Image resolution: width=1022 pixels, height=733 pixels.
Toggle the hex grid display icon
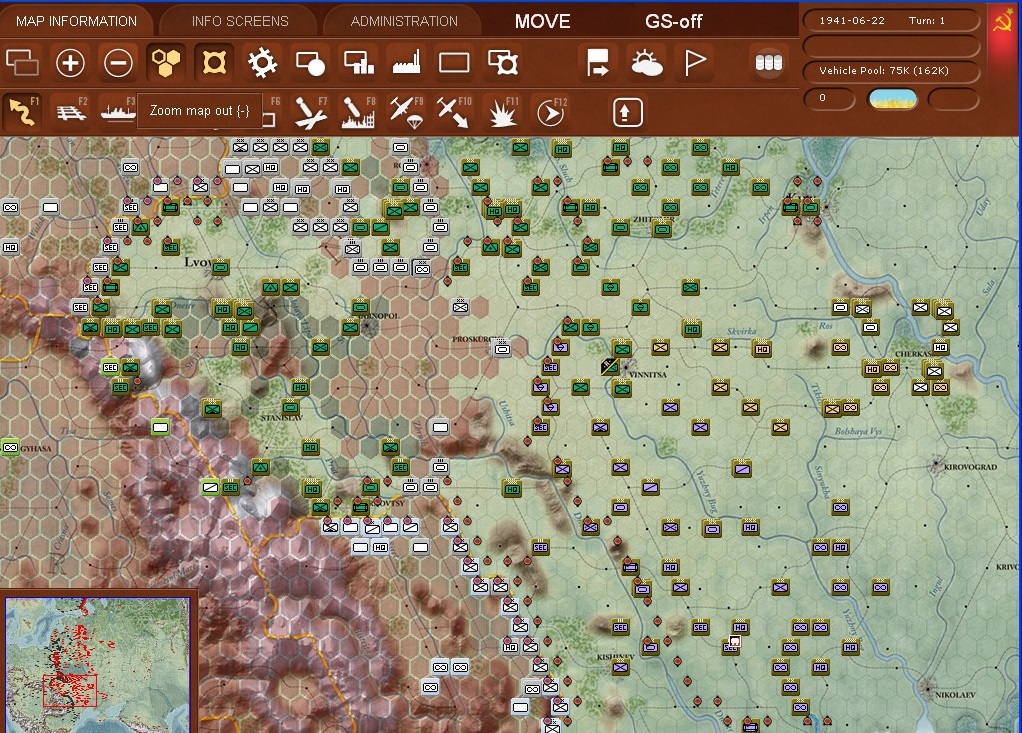click(x=166, y=63)
